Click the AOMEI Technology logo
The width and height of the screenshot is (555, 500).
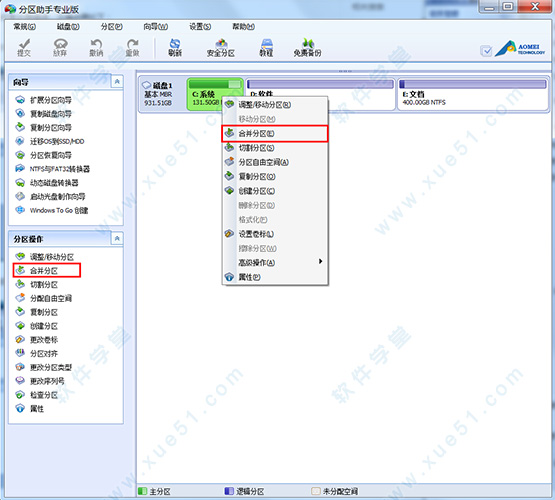pos(520,49)
